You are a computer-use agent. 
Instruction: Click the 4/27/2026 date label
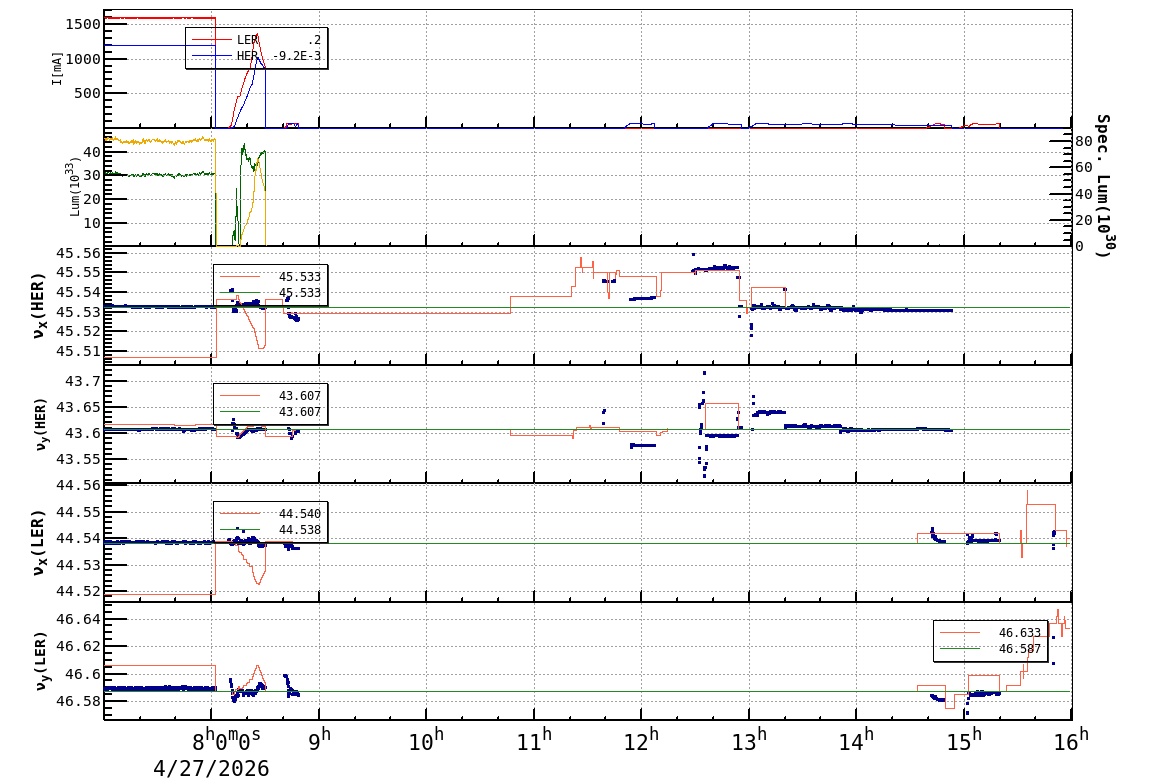coord(211,769)
